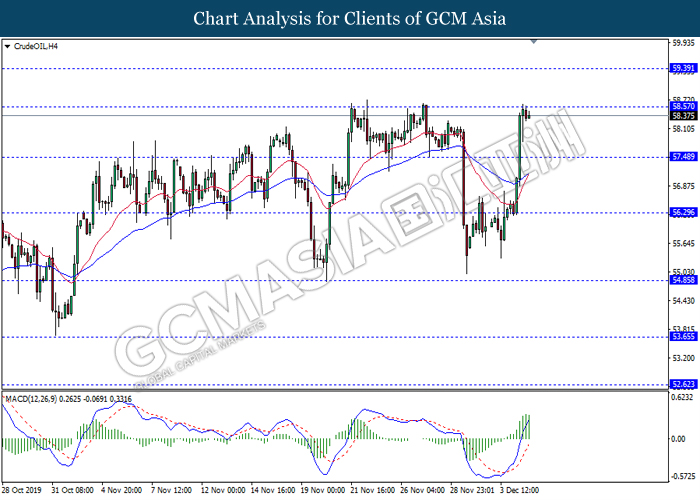
Task: Select the 56.296 price level label
Action: pos(683,212)
